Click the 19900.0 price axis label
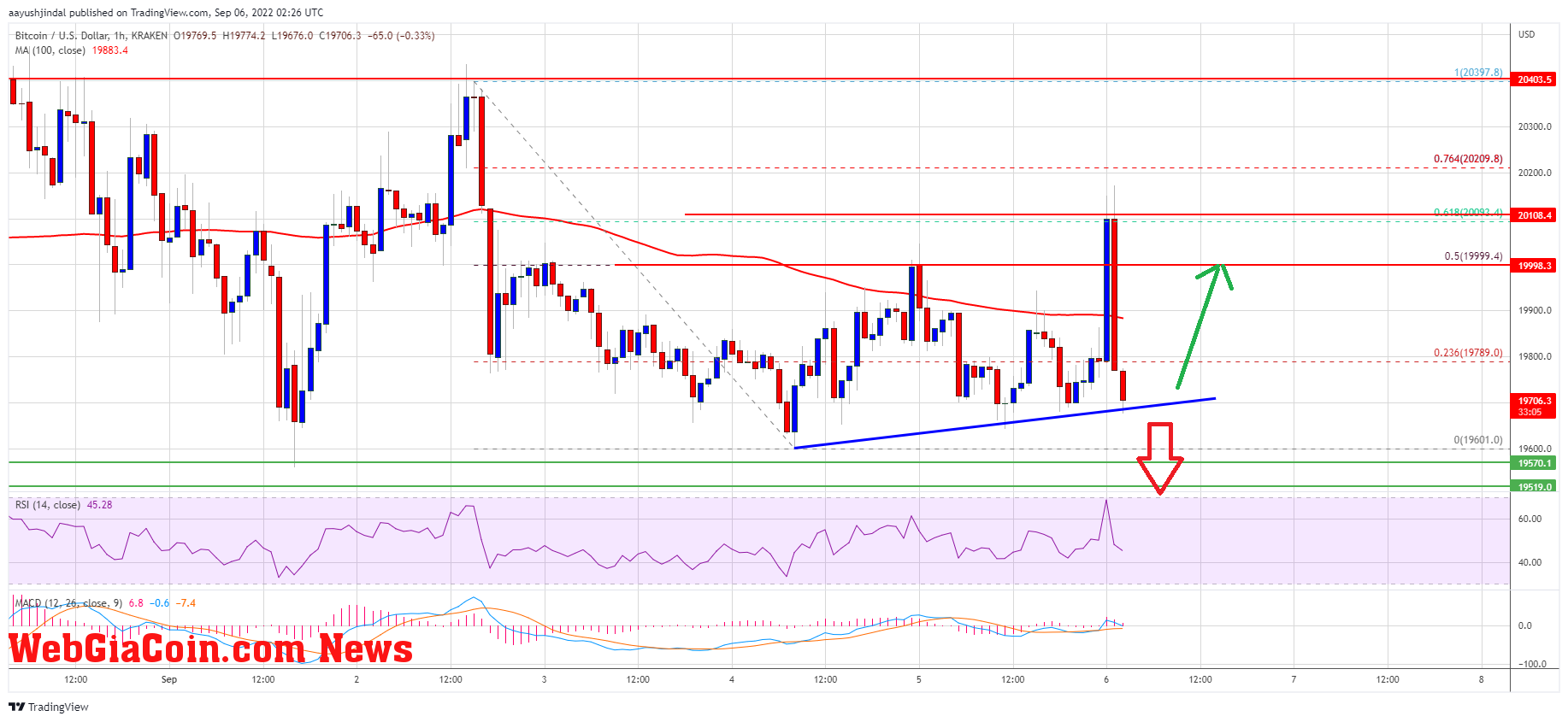This screenshot has height=722, width=1568. coord(1534,310)
